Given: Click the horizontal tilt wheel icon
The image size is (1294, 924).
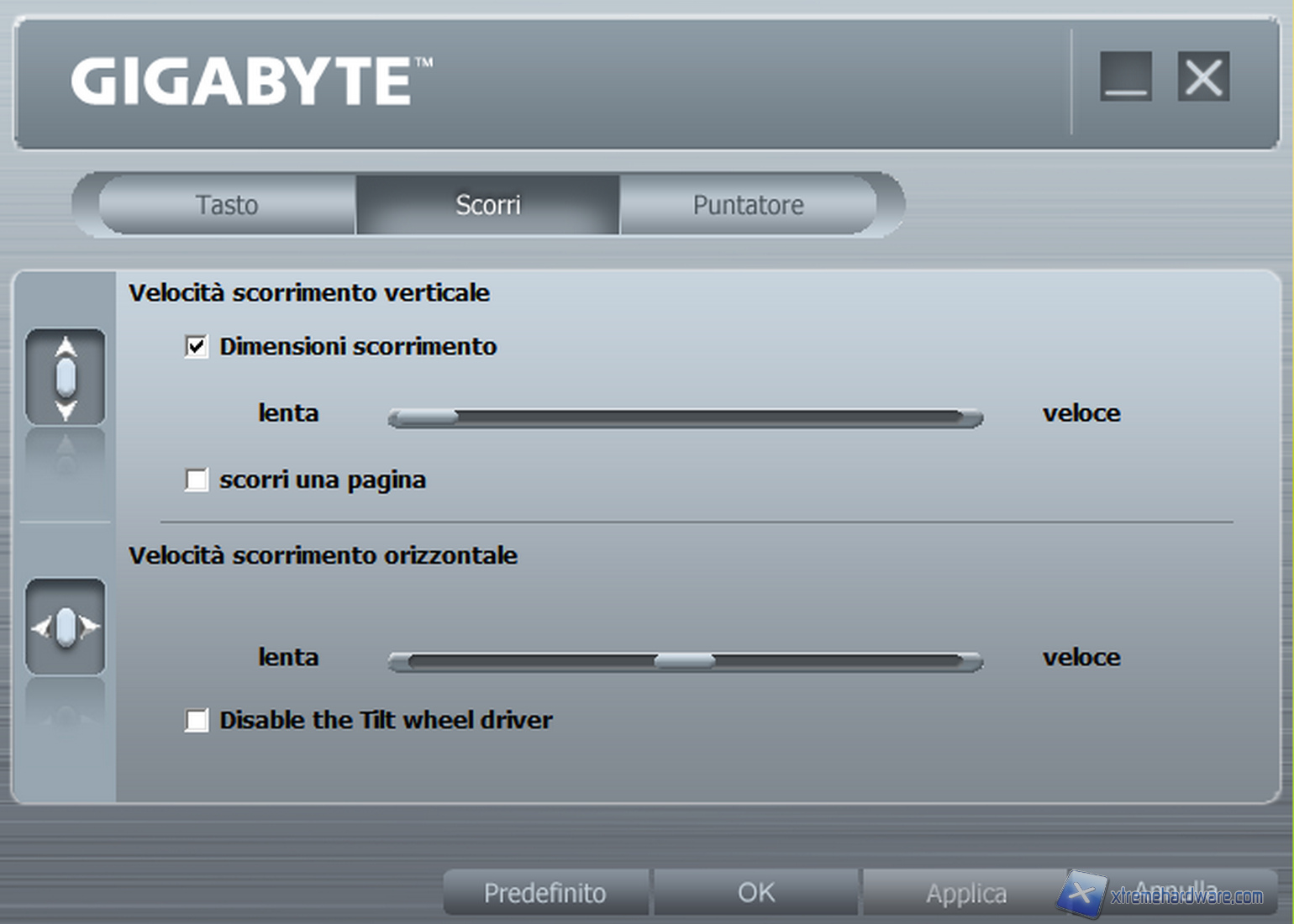Looking at the screenshot, I should [x=66, y=627].
